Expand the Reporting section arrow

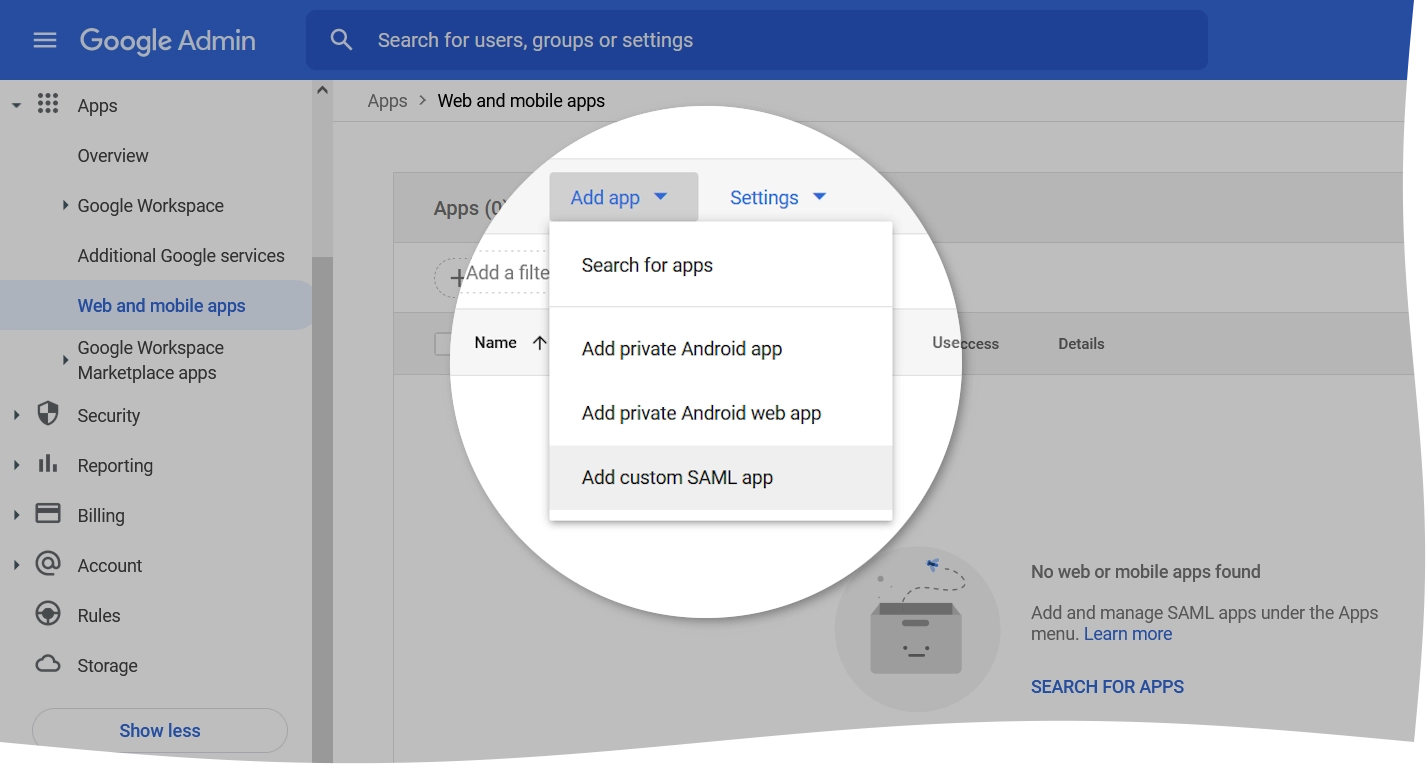coord(16,465)
